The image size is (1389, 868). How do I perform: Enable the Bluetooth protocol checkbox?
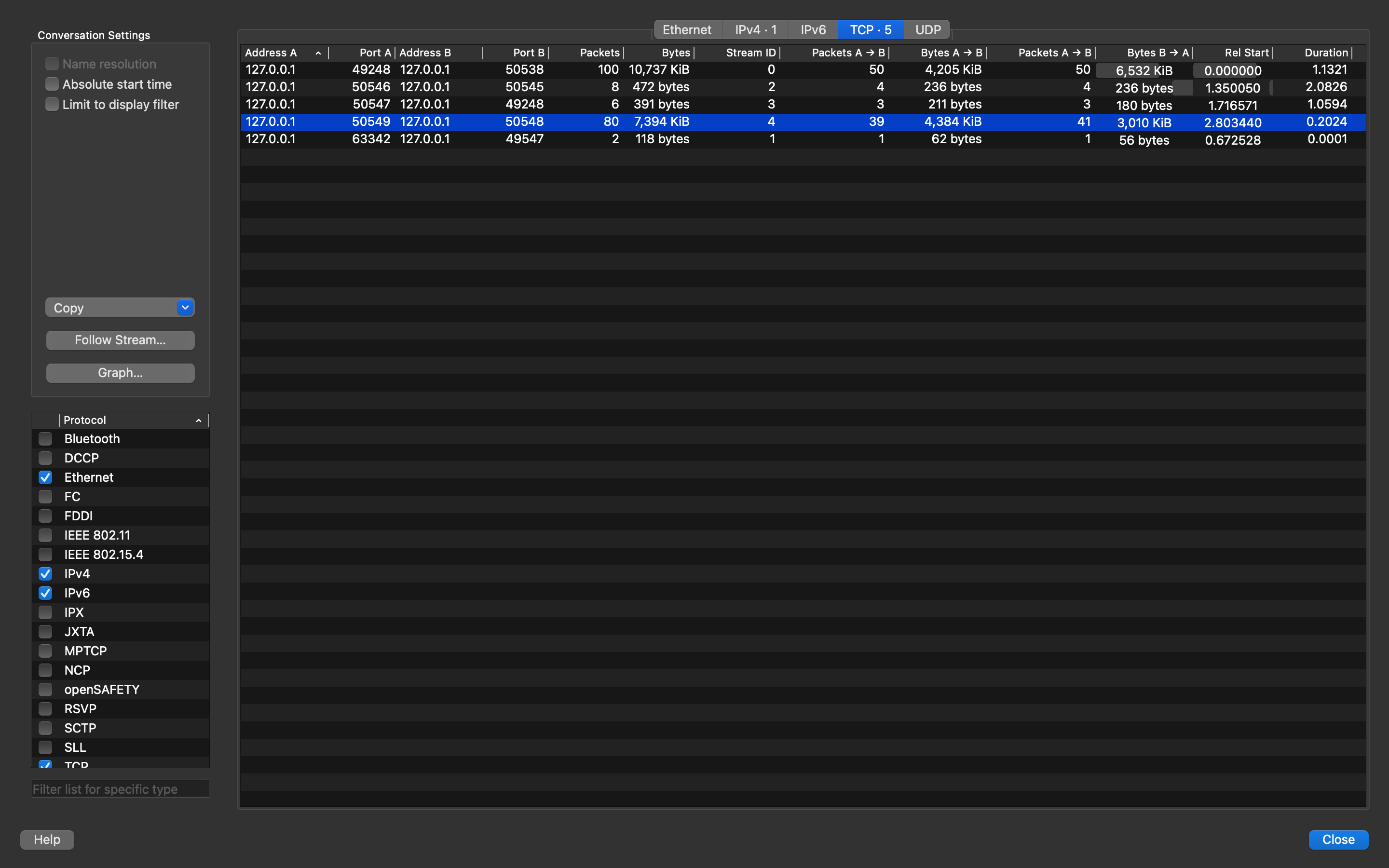pyautogui.click(x=45, y=439)
